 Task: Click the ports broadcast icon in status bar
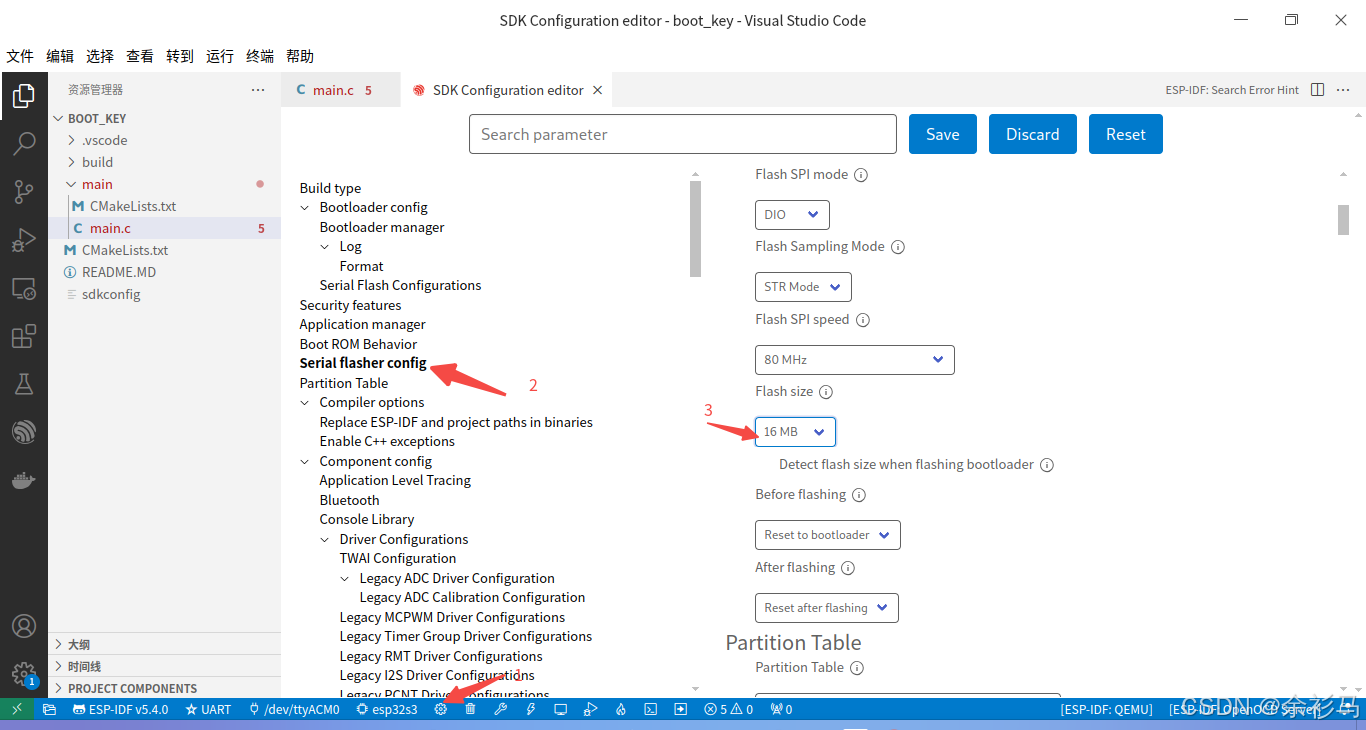point(781,709)
